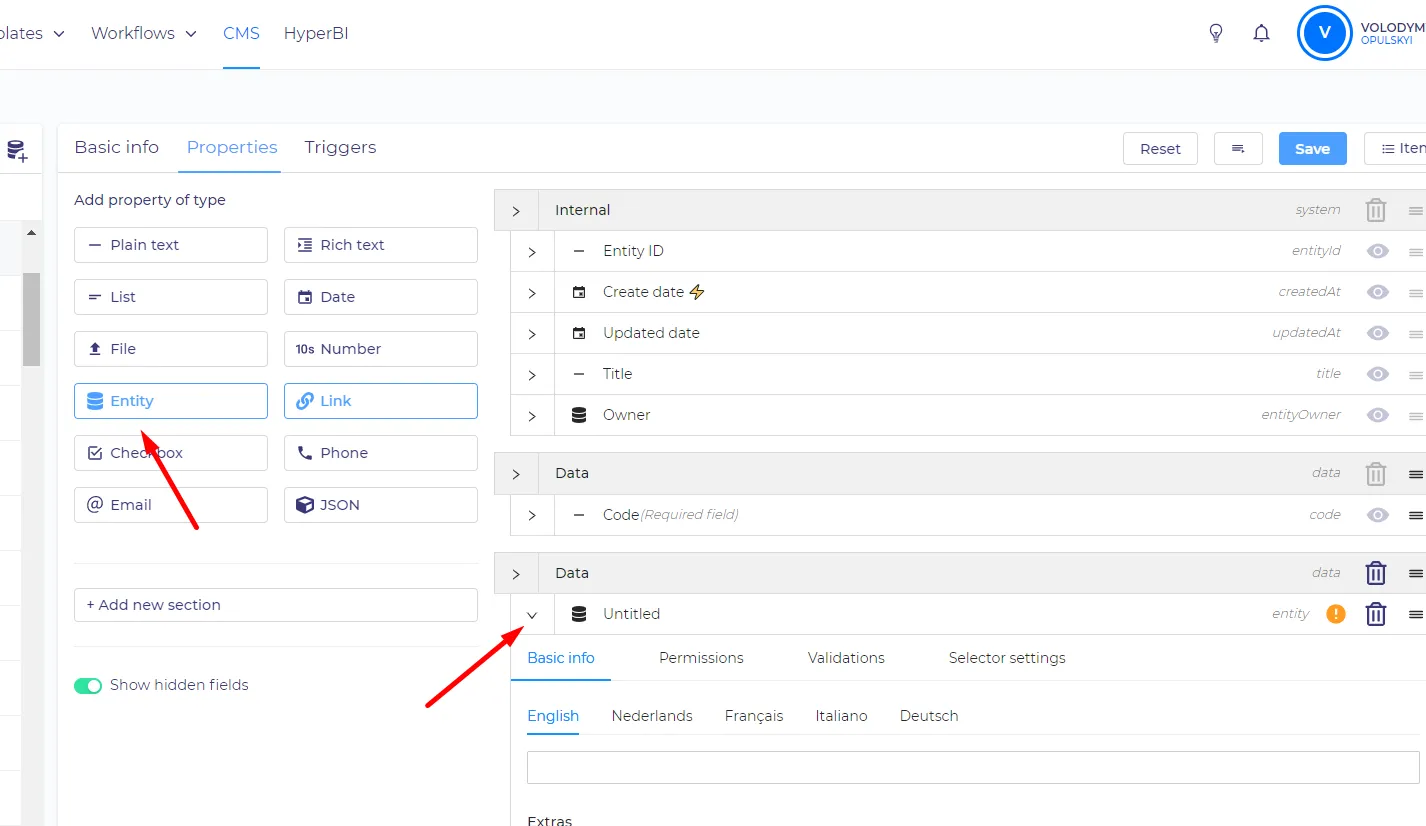The height and width of the screenshot is (826, 1426).
Task: Toggle visibility of Create date field
Action: click(x=1378, y=292)
